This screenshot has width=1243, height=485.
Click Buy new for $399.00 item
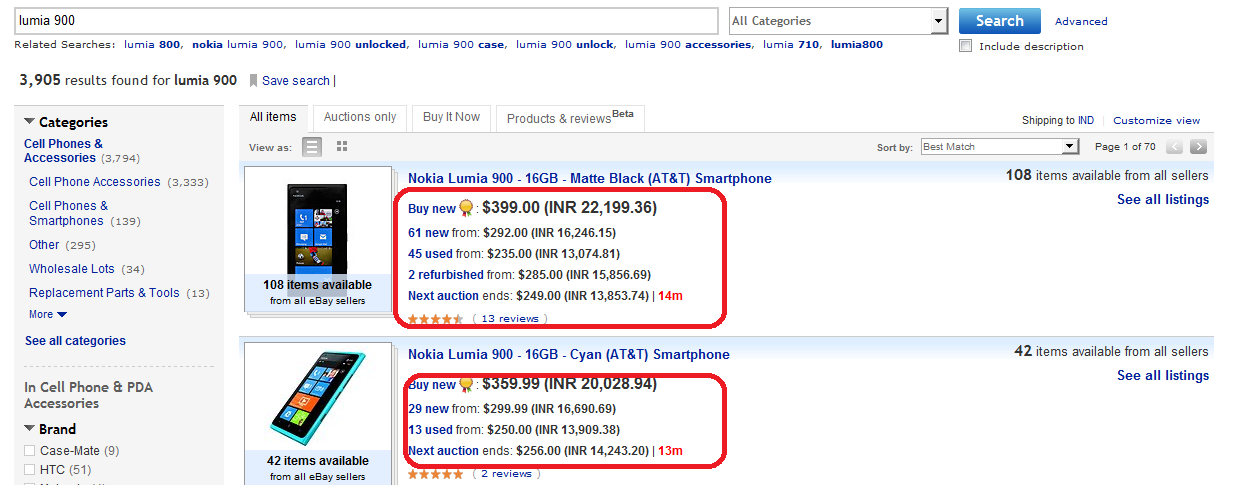point(432,209)
